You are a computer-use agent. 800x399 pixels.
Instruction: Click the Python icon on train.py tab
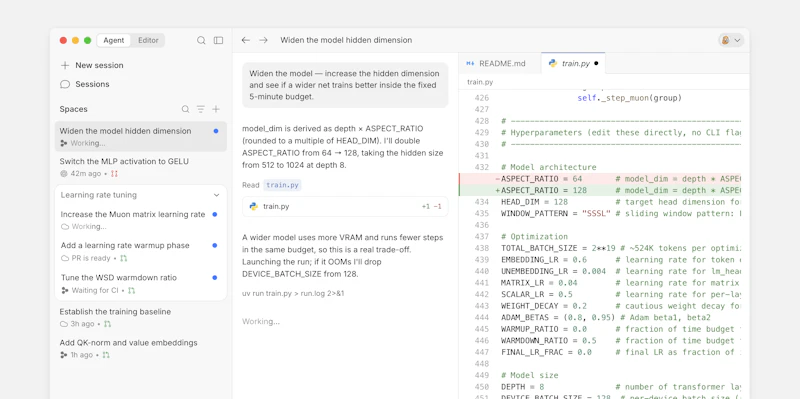[x=552, y=64]
